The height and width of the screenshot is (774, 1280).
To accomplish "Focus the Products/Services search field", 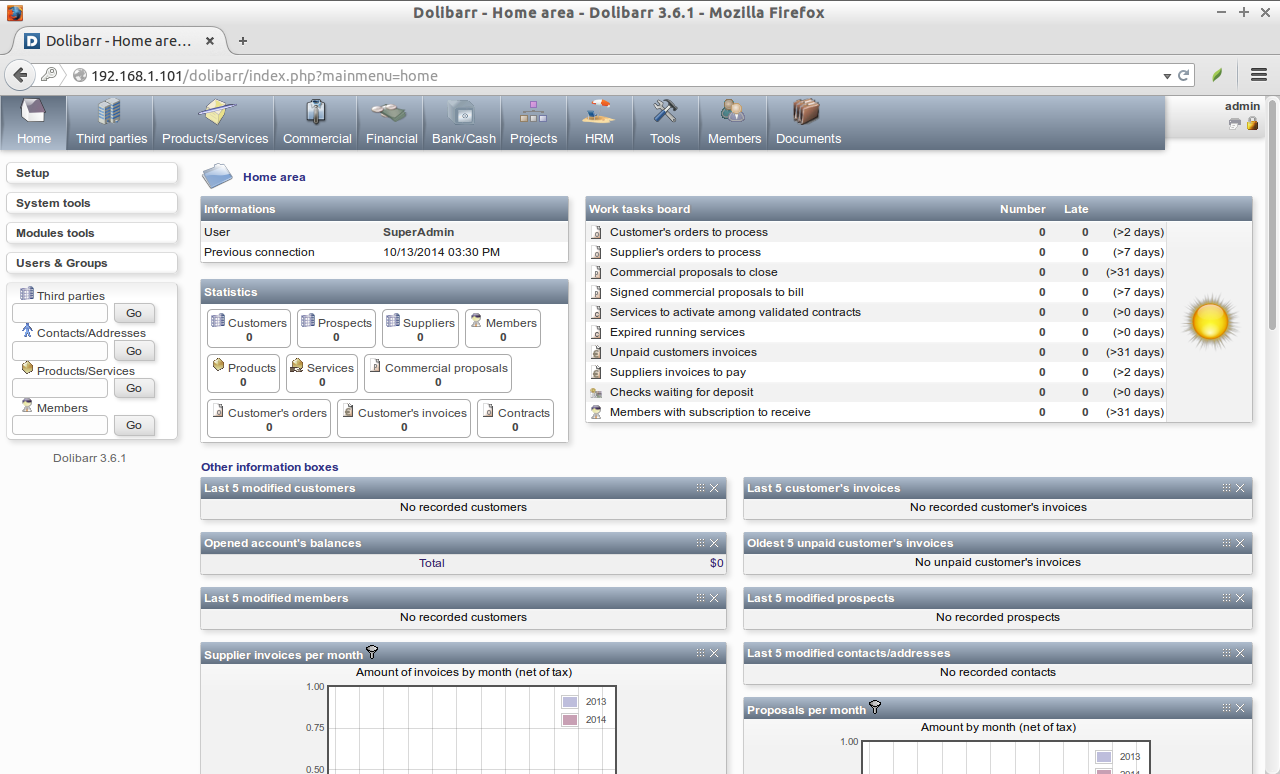I will click(x=60, y=388).
